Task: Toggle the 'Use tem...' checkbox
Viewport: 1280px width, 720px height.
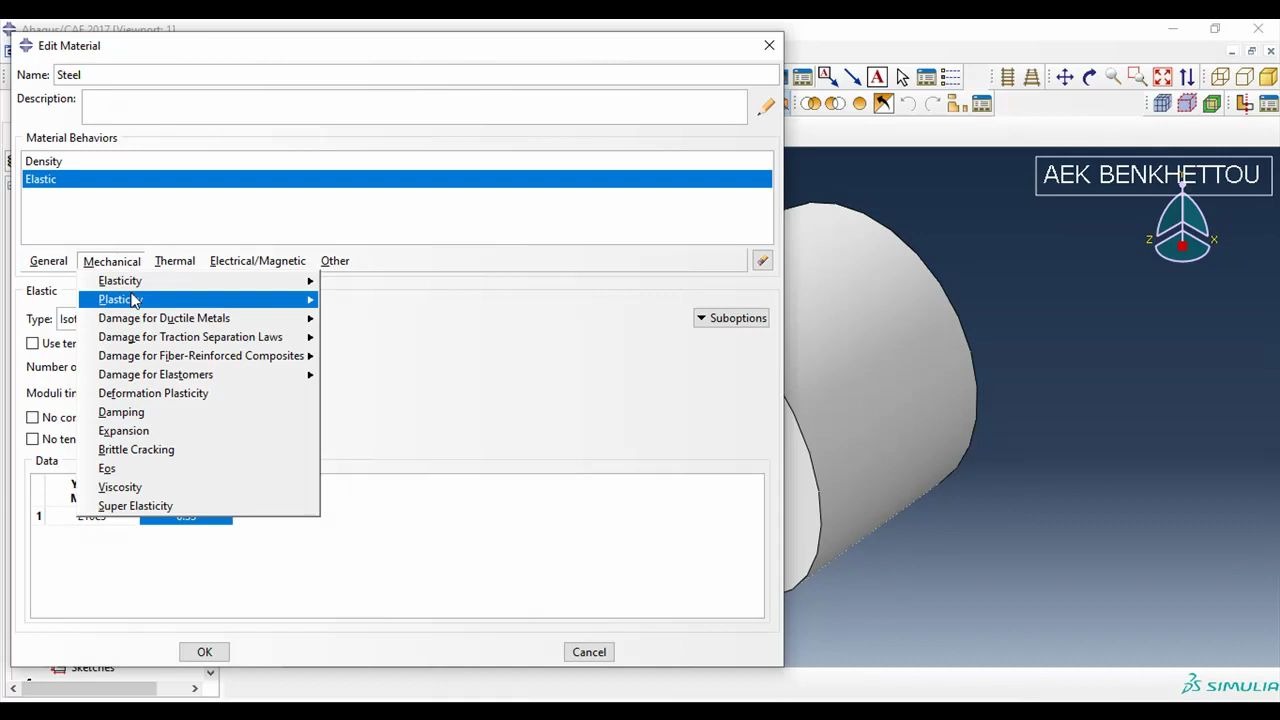Action: click(33, 344)
